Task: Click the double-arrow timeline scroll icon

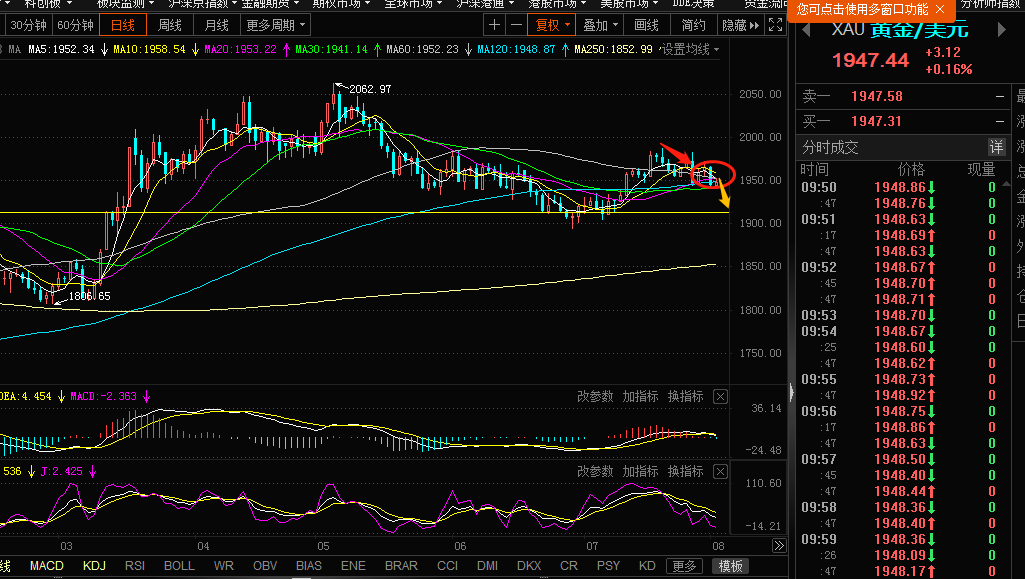Action: tap(779, 546)
